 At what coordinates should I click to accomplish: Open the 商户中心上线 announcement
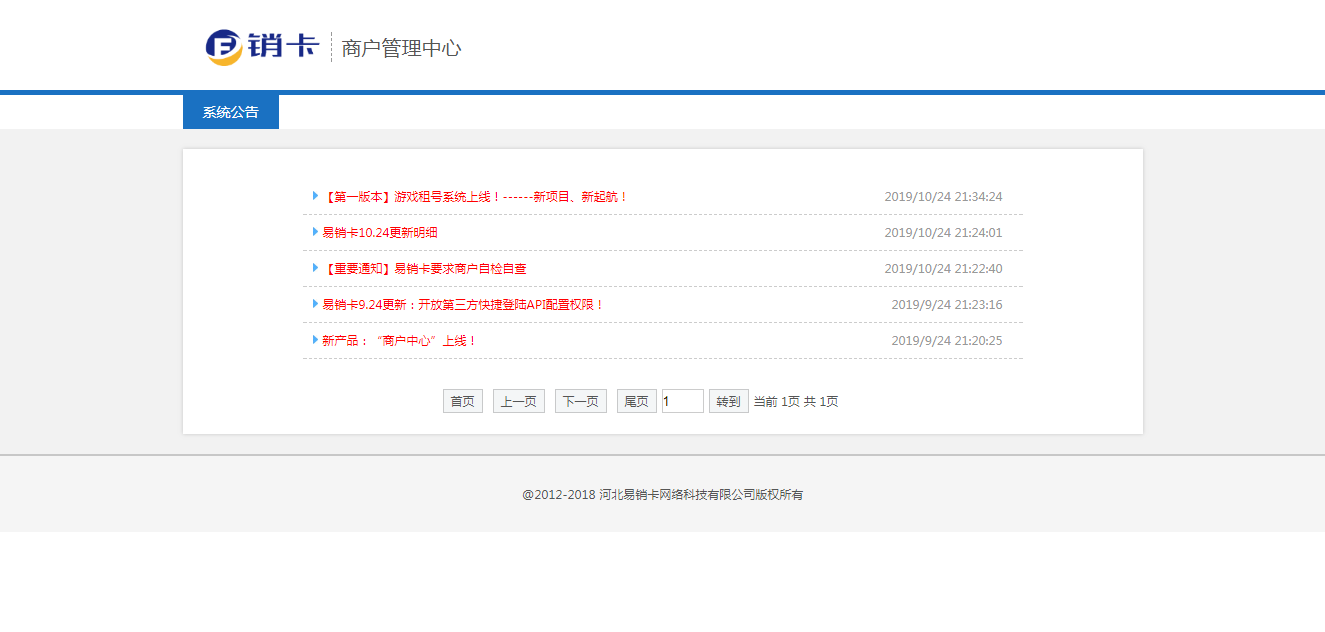tap(400, 340)
